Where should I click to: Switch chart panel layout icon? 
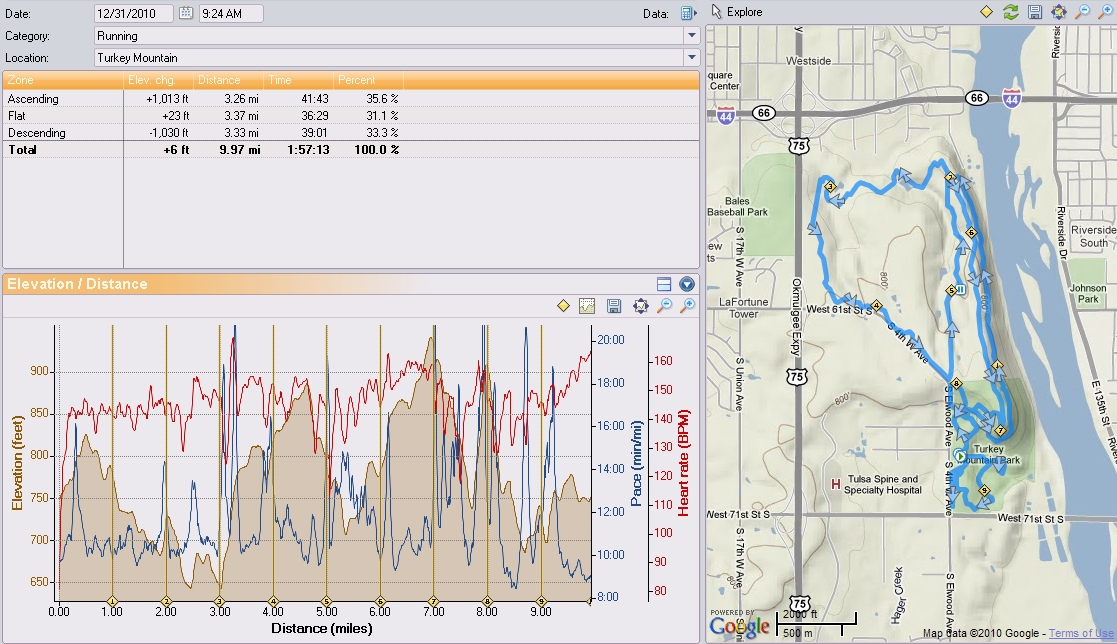[x=664, y=284]
